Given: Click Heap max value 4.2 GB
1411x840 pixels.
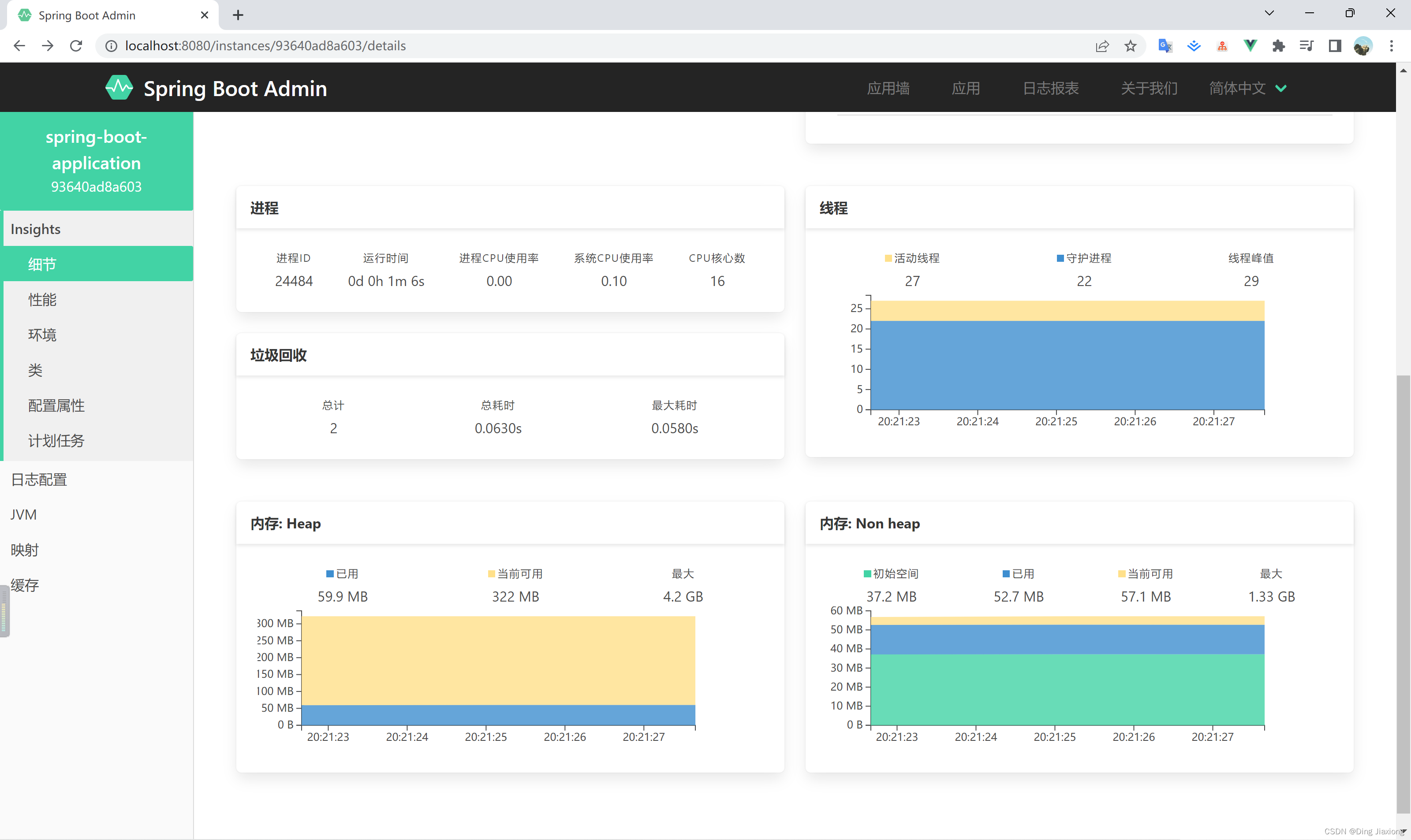Looking at the screenshot, I should pyautogui.click(x=683, y=597).
